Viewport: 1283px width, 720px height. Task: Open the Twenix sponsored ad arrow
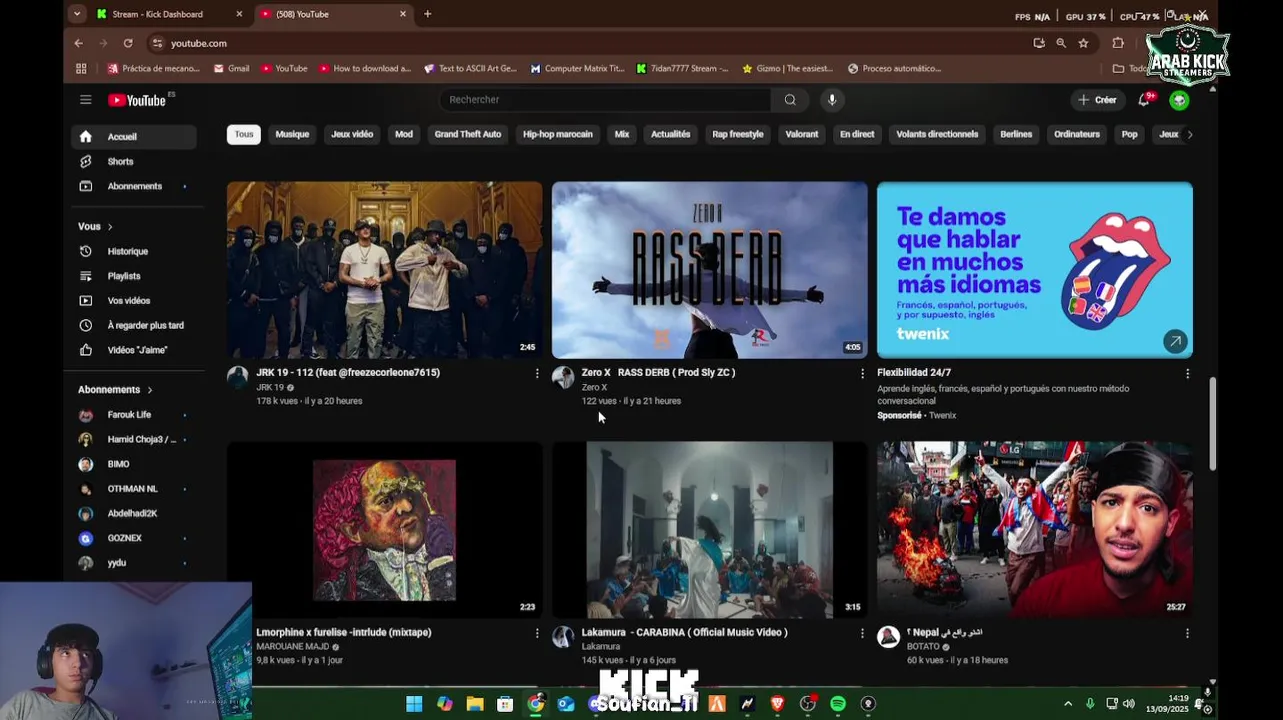pyautogui.click(x=1175, y=341)
